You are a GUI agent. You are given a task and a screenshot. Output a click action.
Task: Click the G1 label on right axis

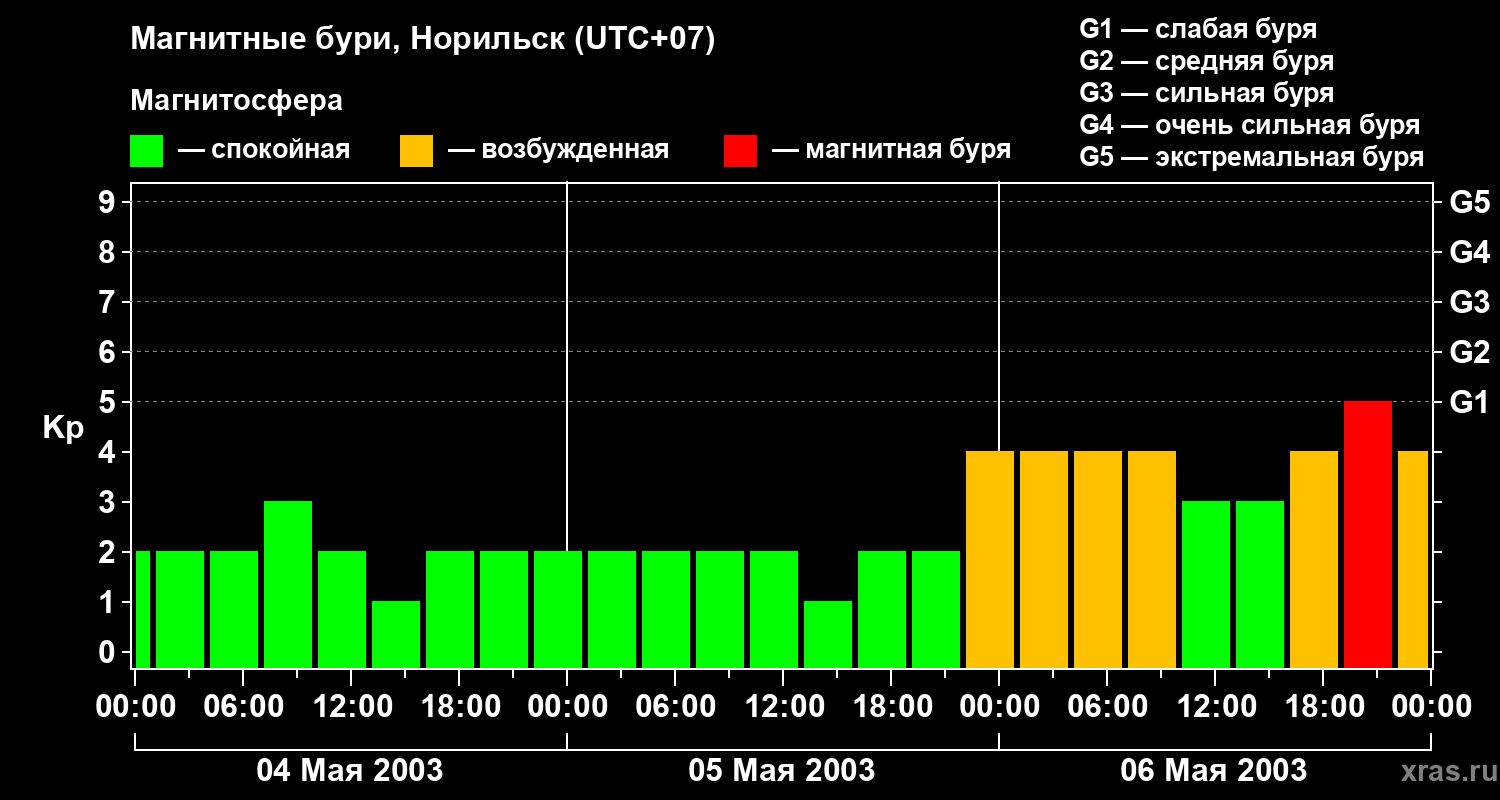coord(1469,402)
